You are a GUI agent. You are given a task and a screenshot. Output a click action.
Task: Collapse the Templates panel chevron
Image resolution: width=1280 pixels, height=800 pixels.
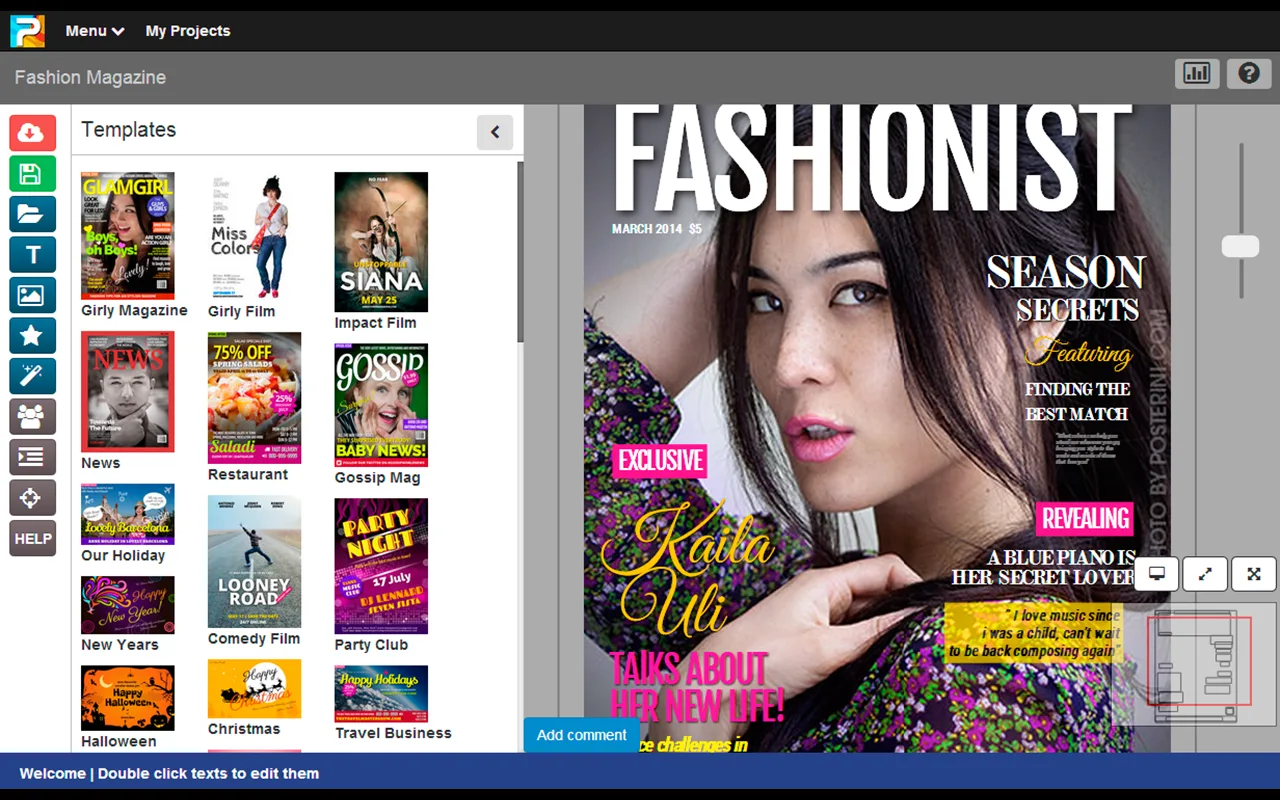[x=495, y=132]
